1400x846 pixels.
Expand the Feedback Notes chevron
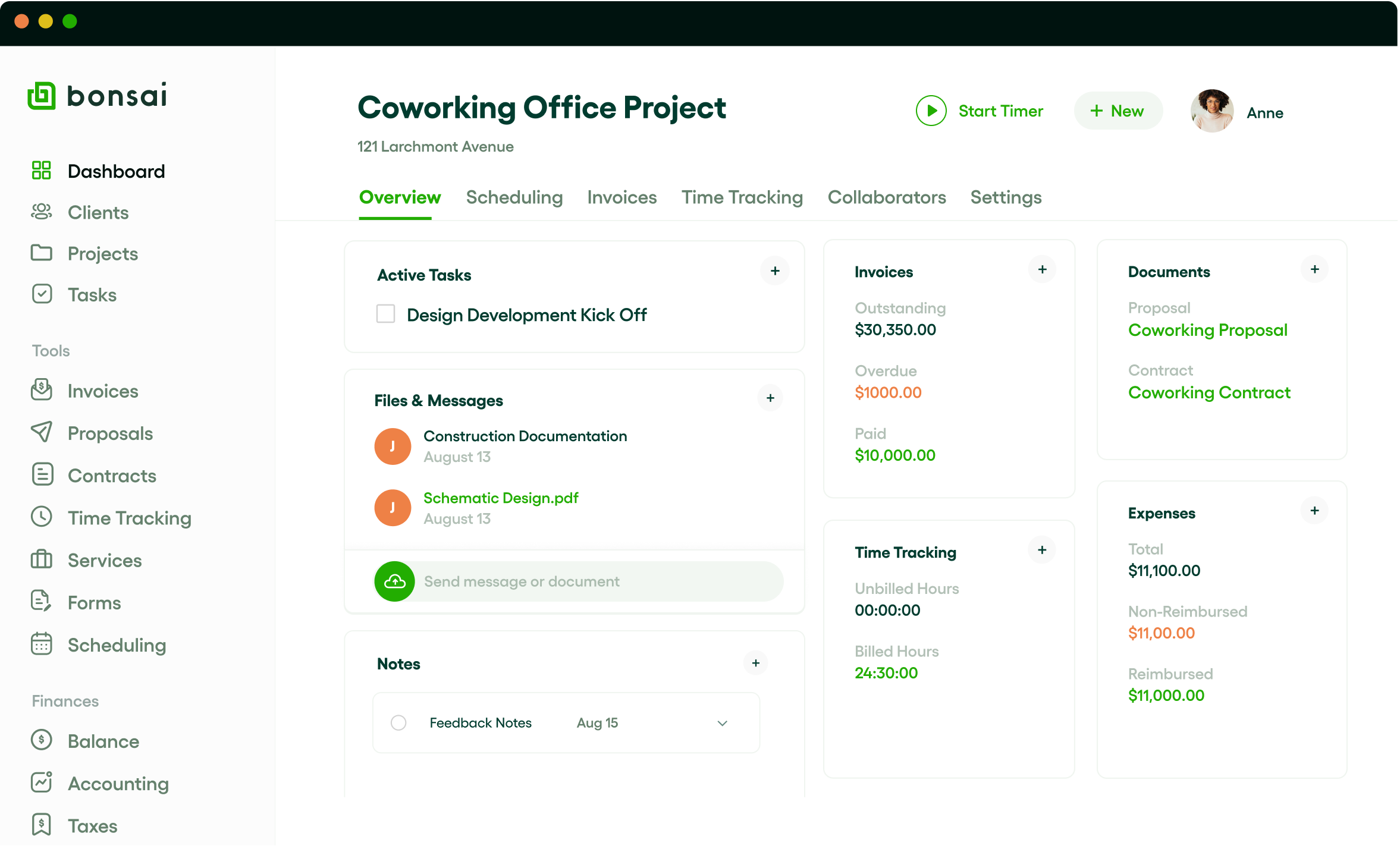722,723
